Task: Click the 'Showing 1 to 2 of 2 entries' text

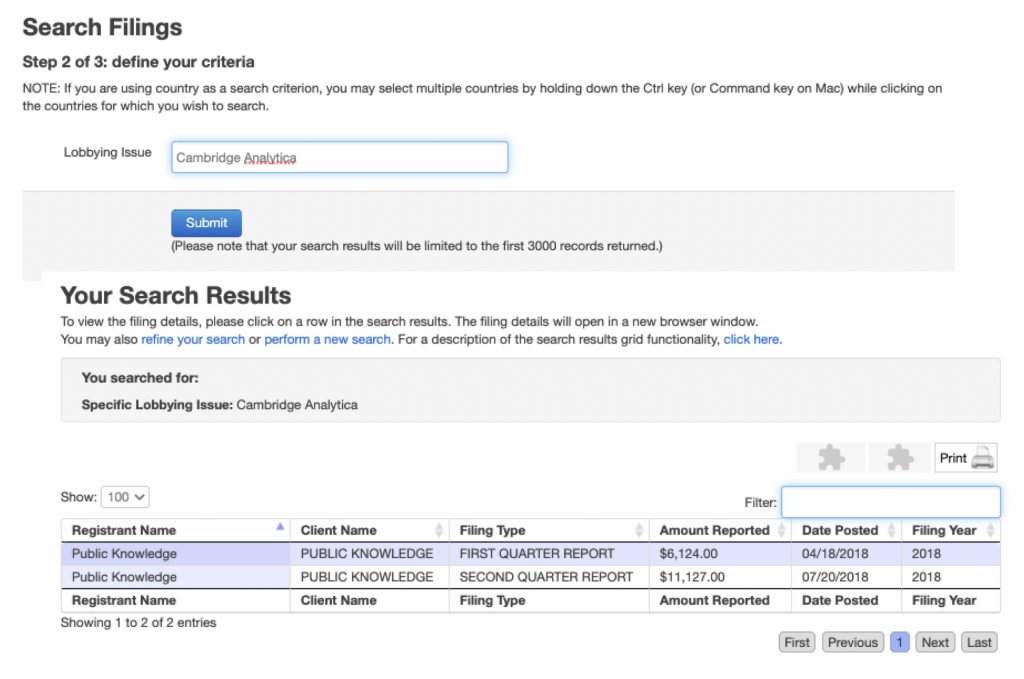Action: 138,623
